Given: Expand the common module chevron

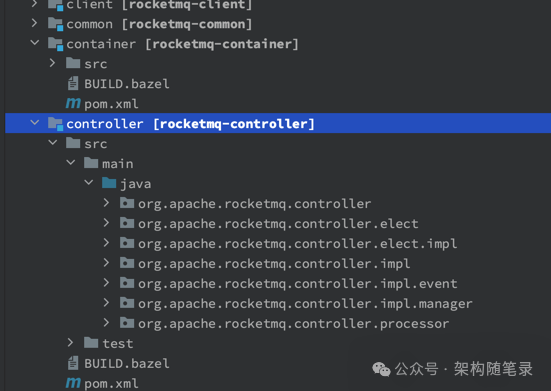Looking at the screenshot, I should pos(34,23).
